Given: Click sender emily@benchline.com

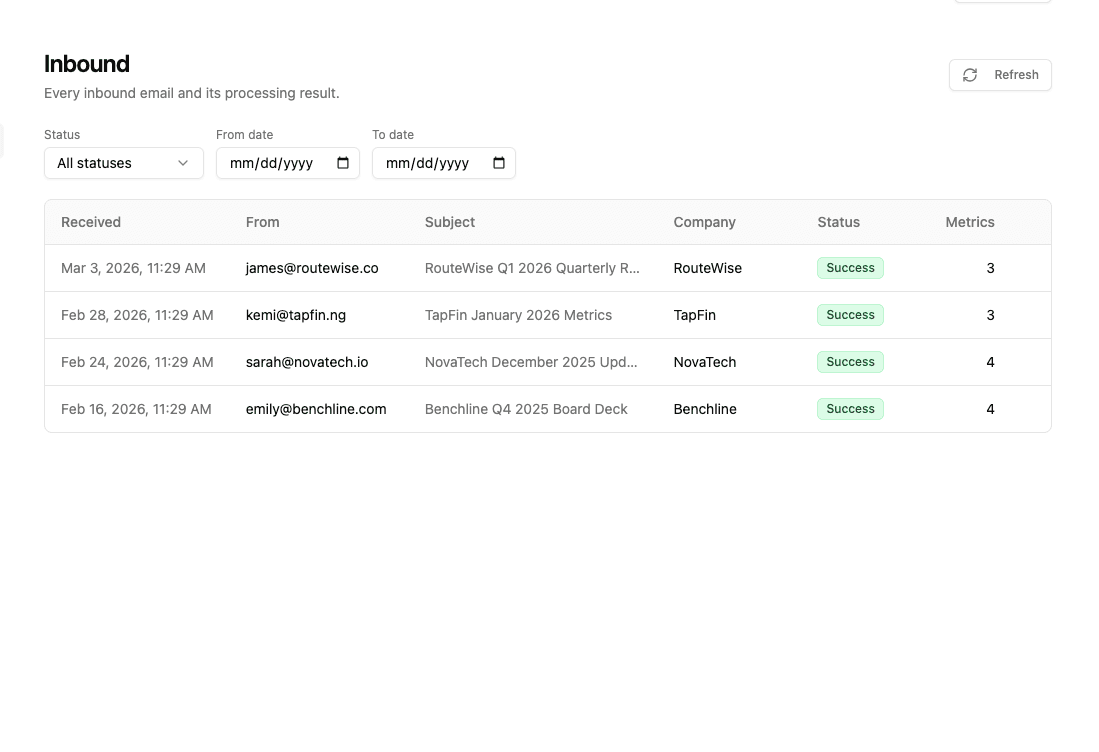Looking at the screenshot, I should 316,409.
